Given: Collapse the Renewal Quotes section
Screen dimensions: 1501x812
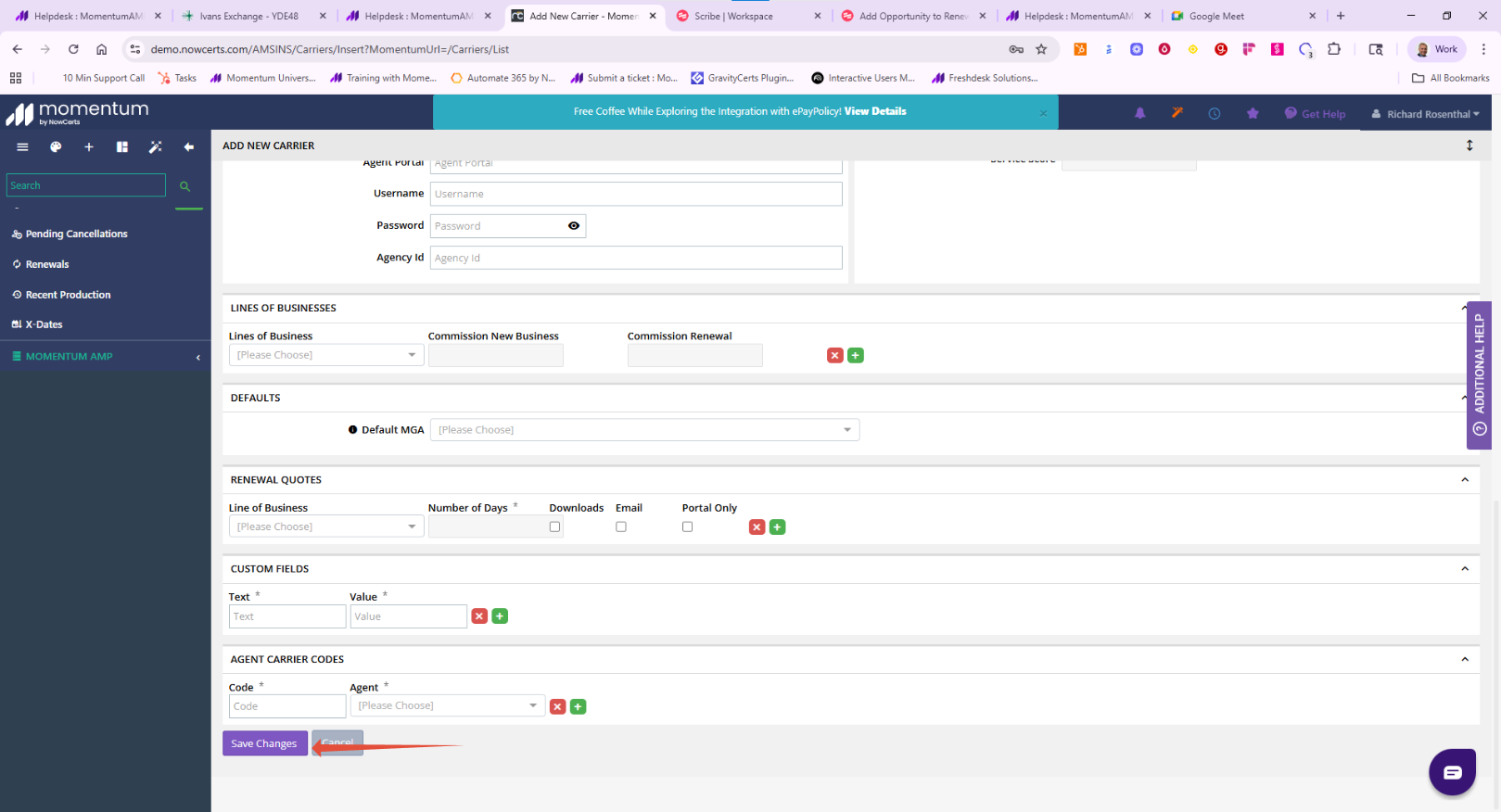Looking at the screenshot, I should 1465,479.
